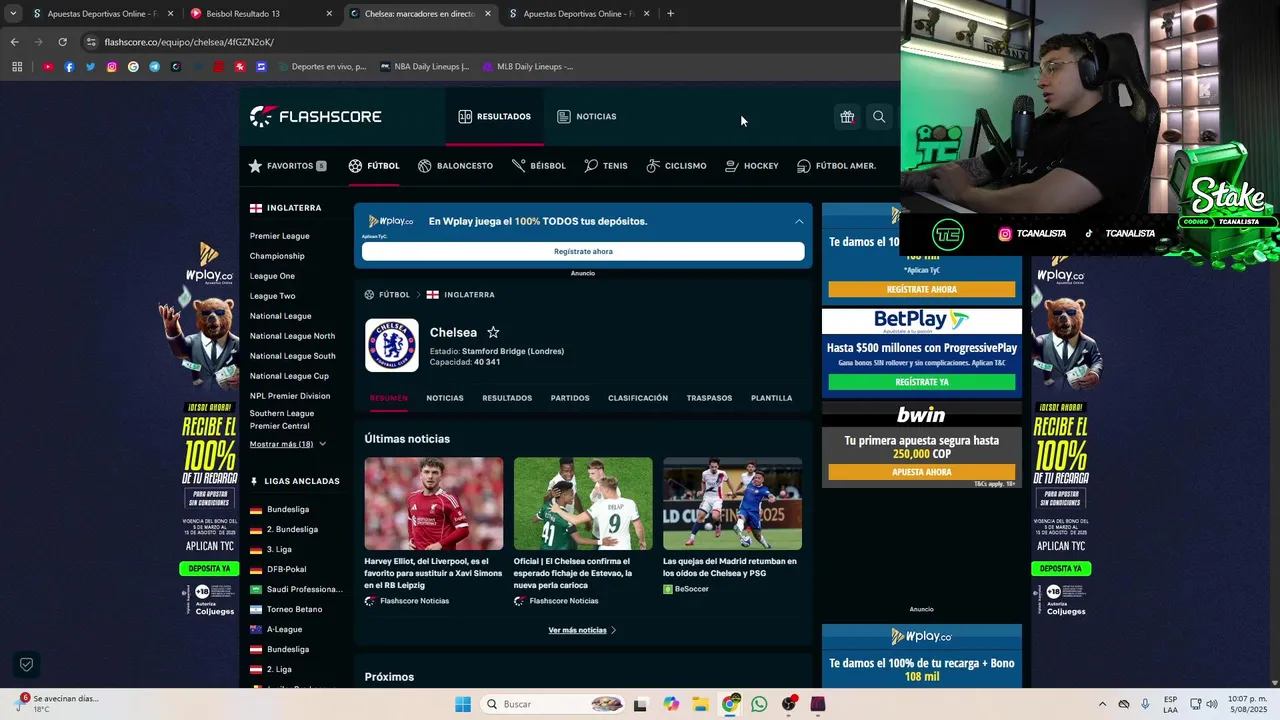Open Instagram bookmark icon
The height and width of the screenshot is (720, 1280).
coord(111,67)
